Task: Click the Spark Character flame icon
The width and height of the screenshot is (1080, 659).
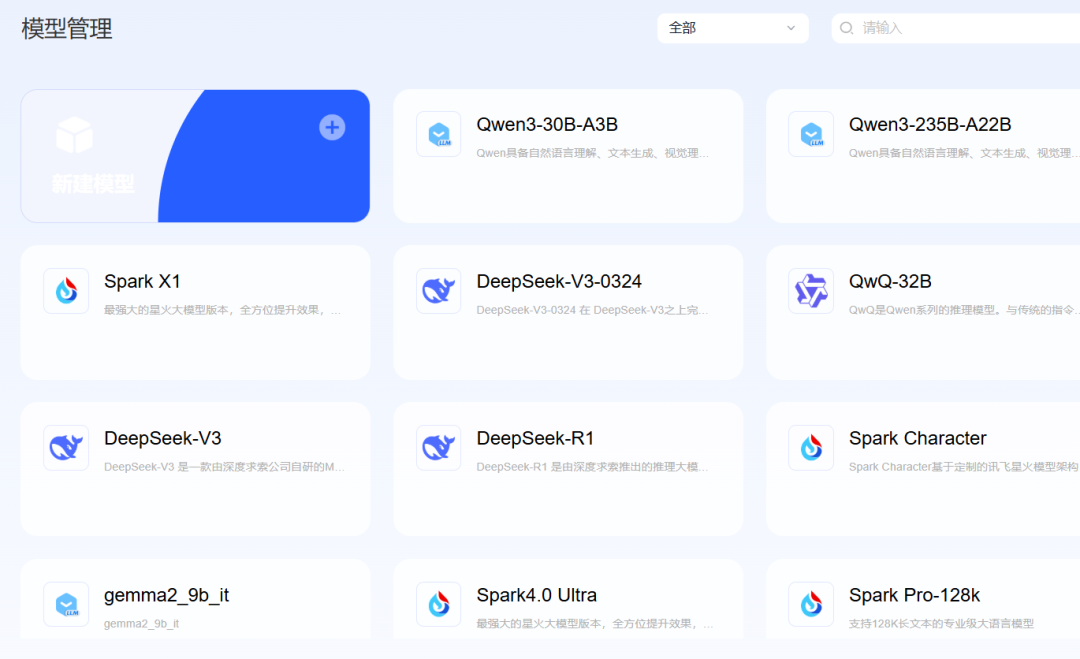Action: [811, 448]
